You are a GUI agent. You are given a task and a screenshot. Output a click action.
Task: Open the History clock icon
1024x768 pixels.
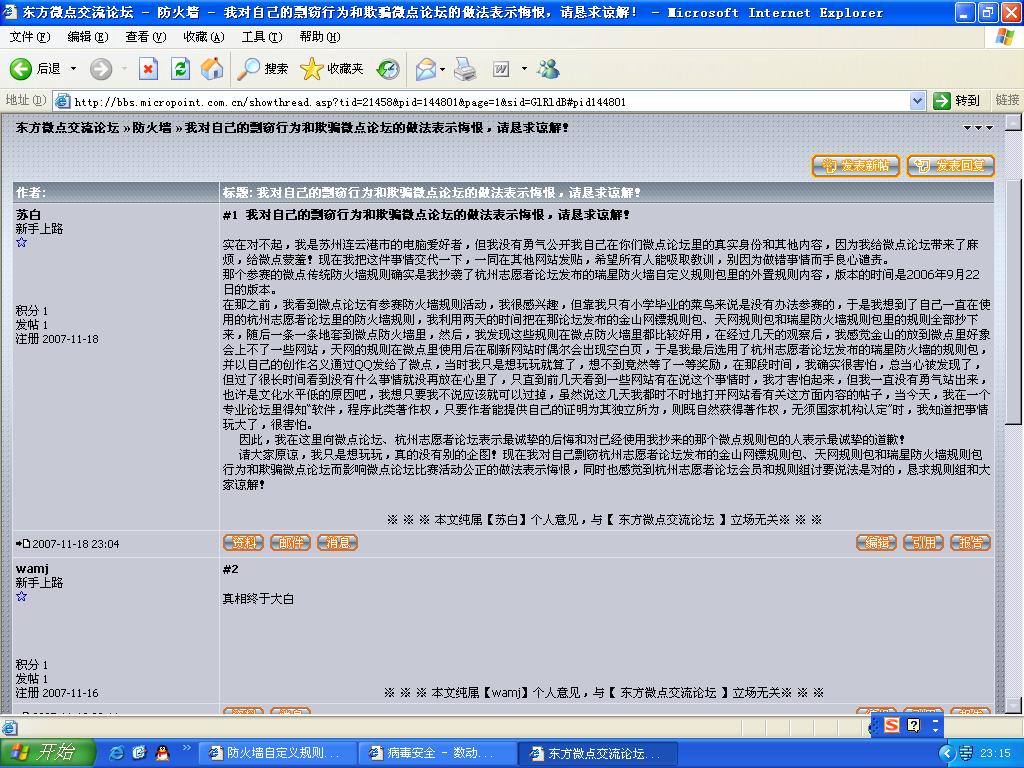[388, 69]
